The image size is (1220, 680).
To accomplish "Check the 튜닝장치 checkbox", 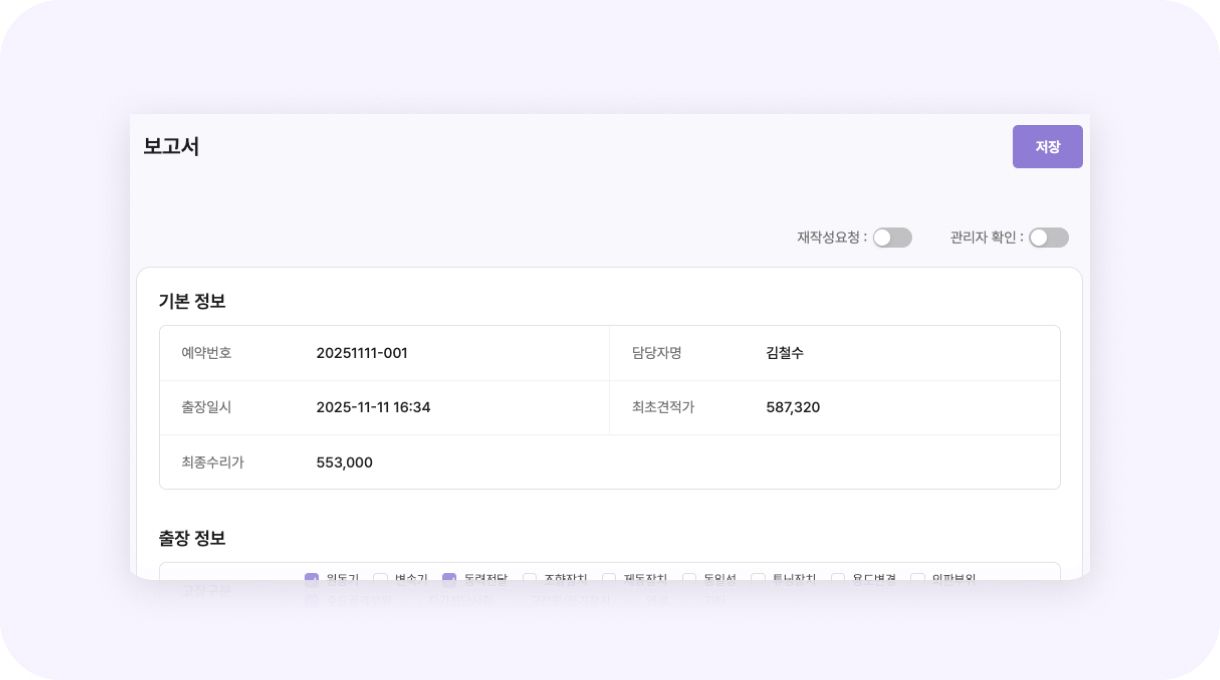I will pyautogui.click(x=758, y=578).
